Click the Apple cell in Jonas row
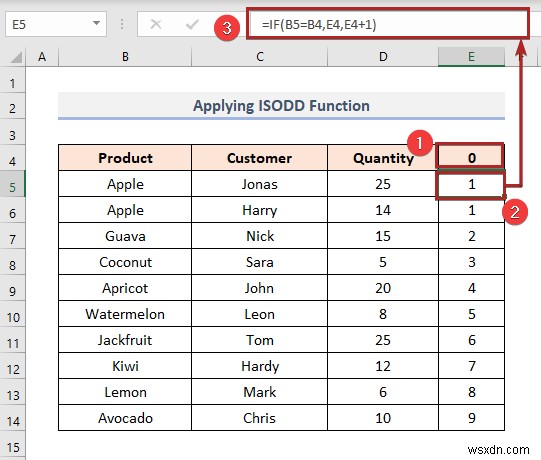 [125, 184]
